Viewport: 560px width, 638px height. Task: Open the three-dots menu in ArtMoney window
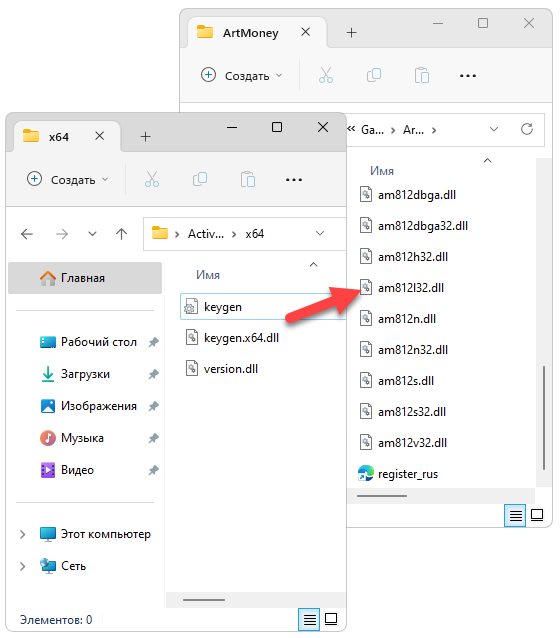click(468, 76)
